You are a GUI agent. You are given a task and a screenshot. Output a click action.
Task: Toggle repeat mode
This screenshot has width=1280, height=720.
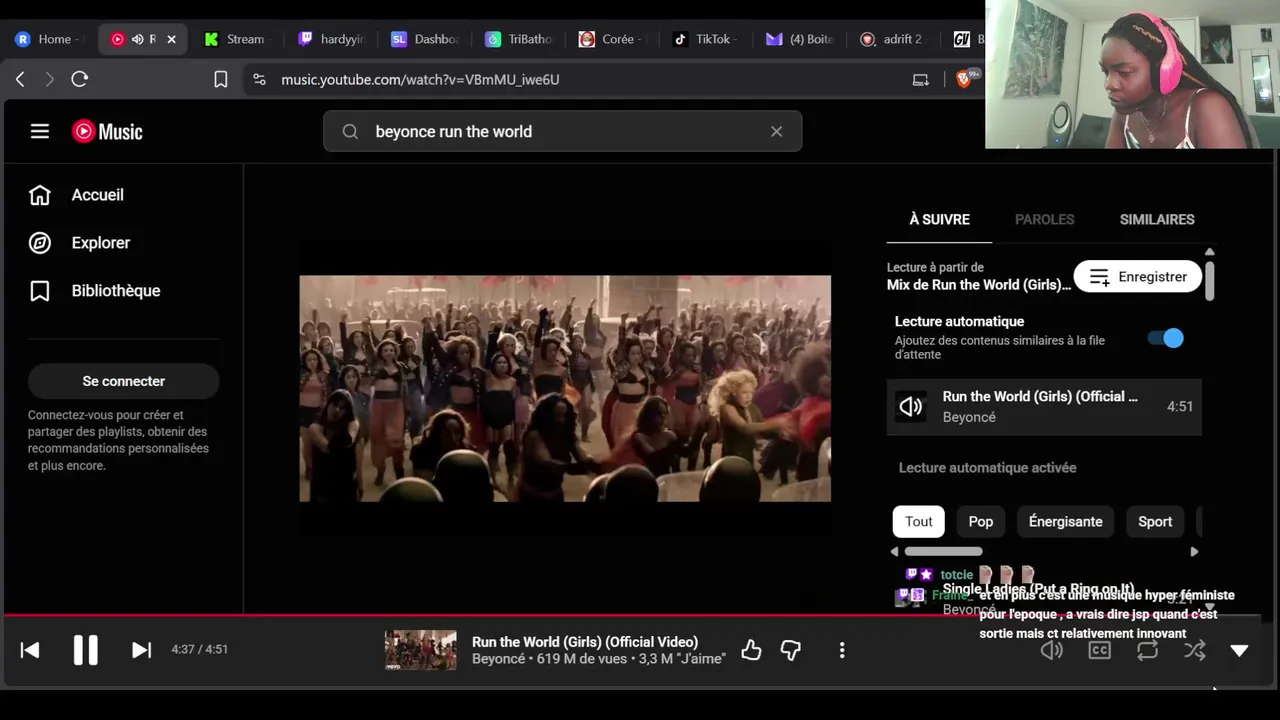click(x=1147, y=650)
